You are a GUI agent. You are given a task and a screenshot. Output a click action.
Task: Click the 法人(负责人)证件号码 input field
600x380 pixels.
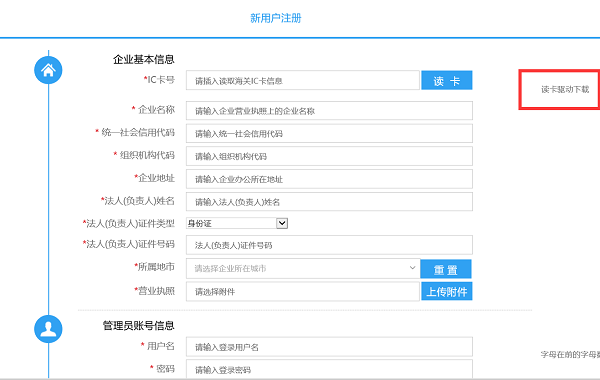click(x=329, y=245)
